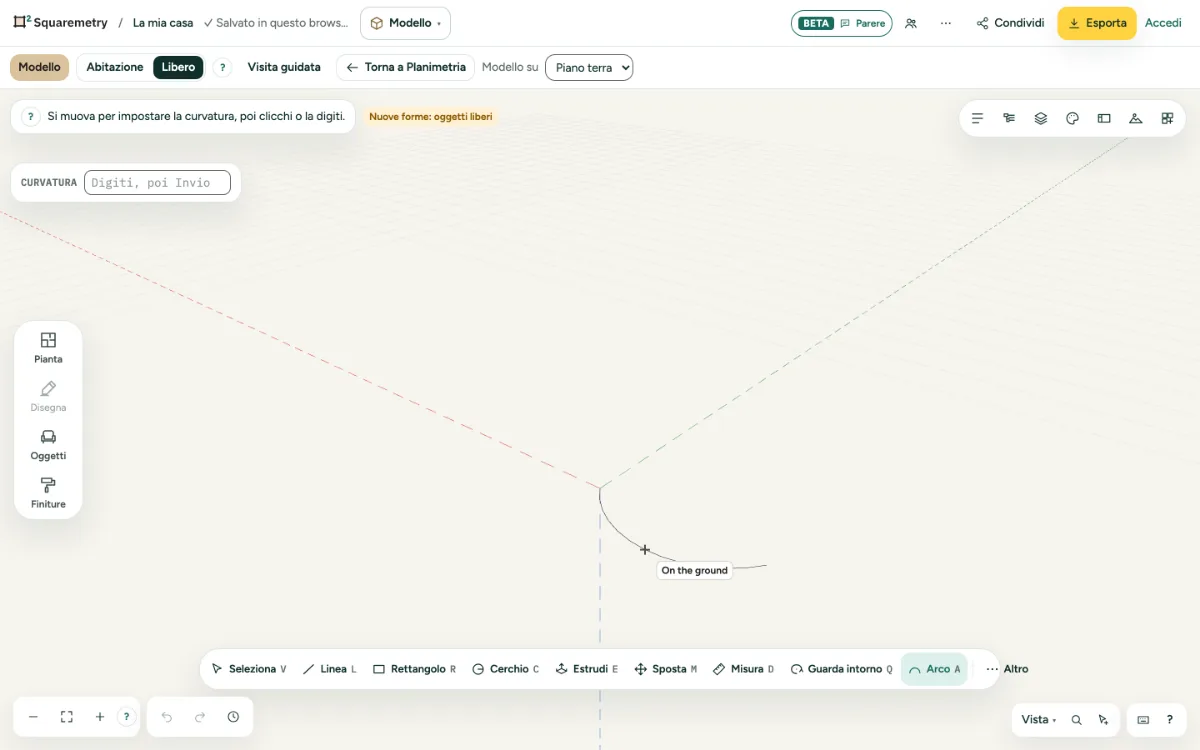Open the collaborators people icon

[911, 23]
